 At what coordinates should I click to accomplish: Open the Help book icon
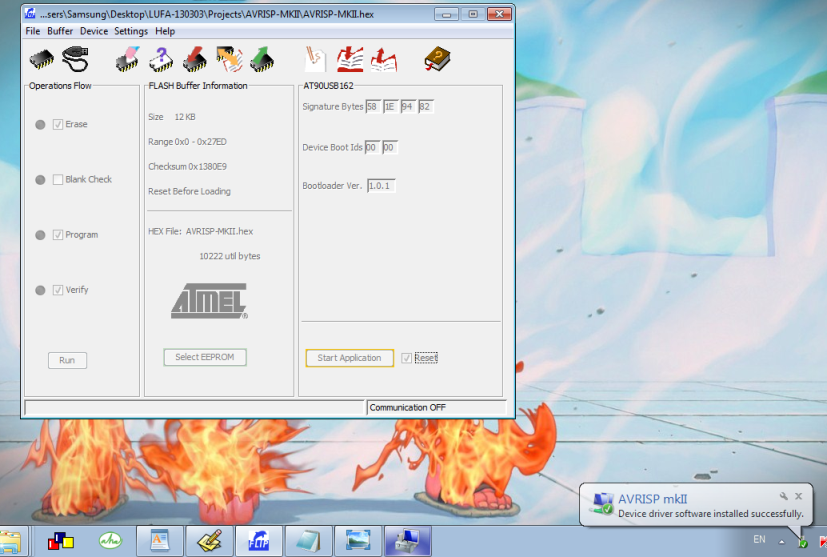(437, 59)
